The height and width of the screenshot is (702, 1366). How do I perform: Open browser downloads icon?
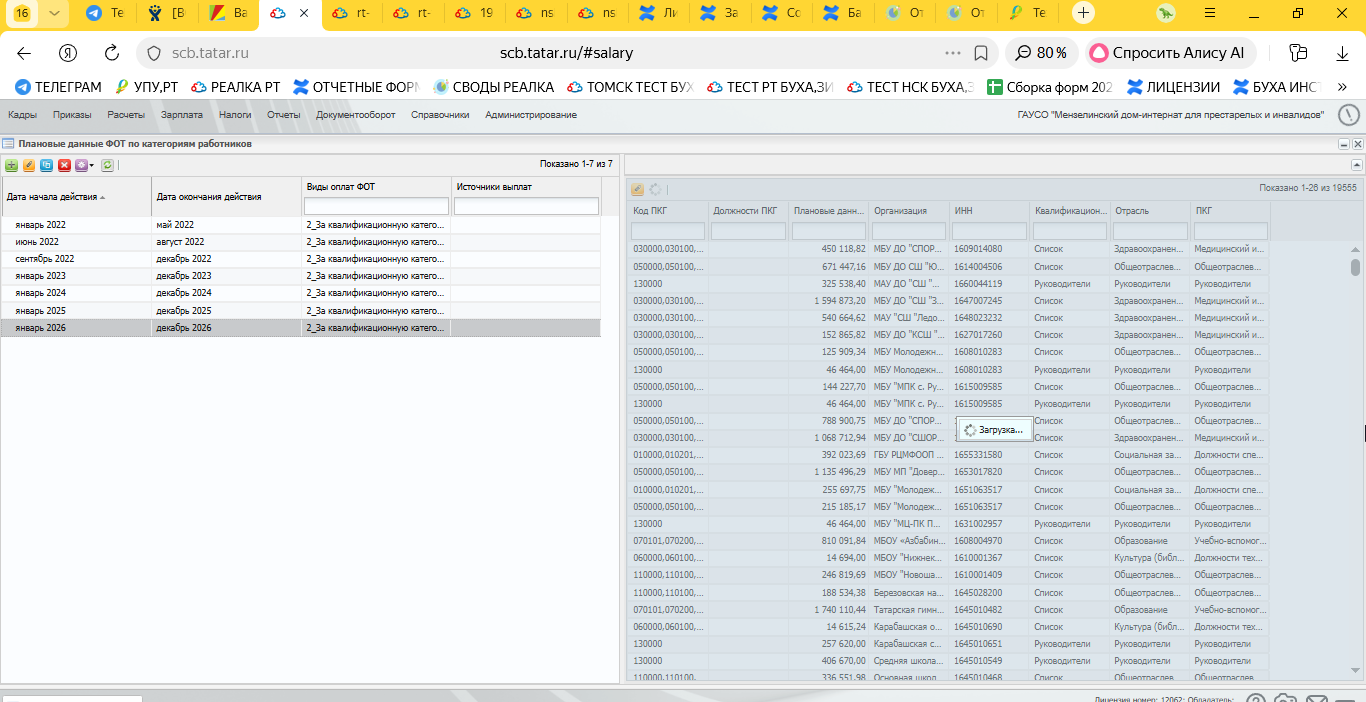click(x=1342, y=53)
